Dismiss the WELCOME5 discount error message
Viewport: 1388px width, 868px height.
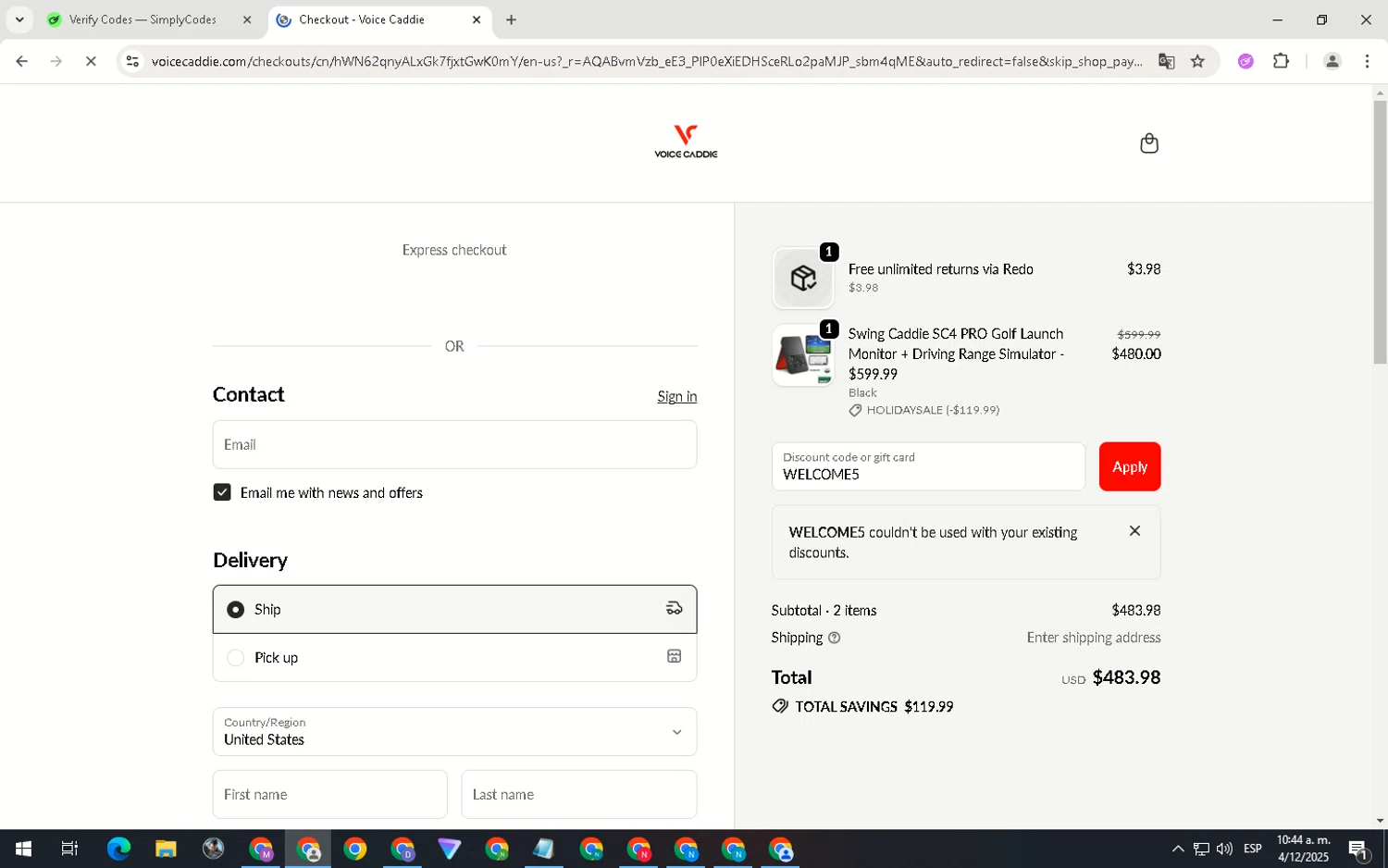[x=1134, y=531]
